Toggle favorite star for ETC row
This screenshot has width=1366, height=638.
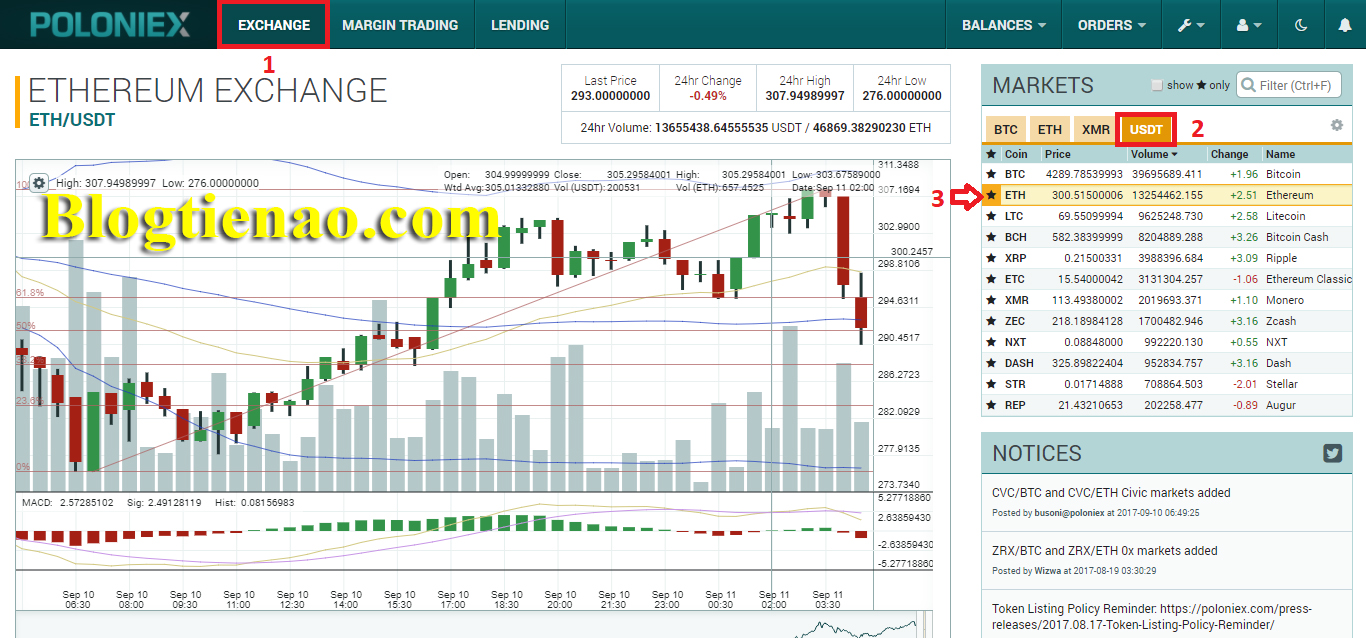click(x=991, y=279)
